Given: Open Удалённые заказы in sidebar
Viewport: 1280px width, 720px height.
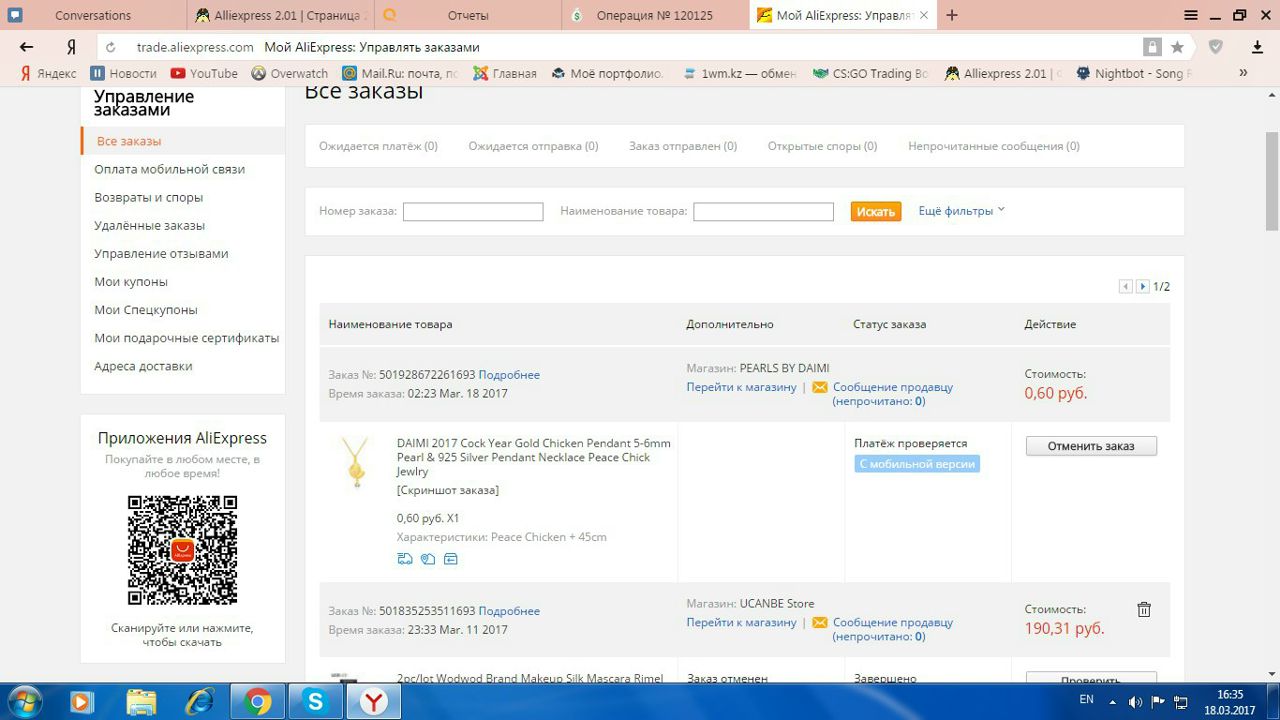Looking at the screenshot, I should point(149,225).
